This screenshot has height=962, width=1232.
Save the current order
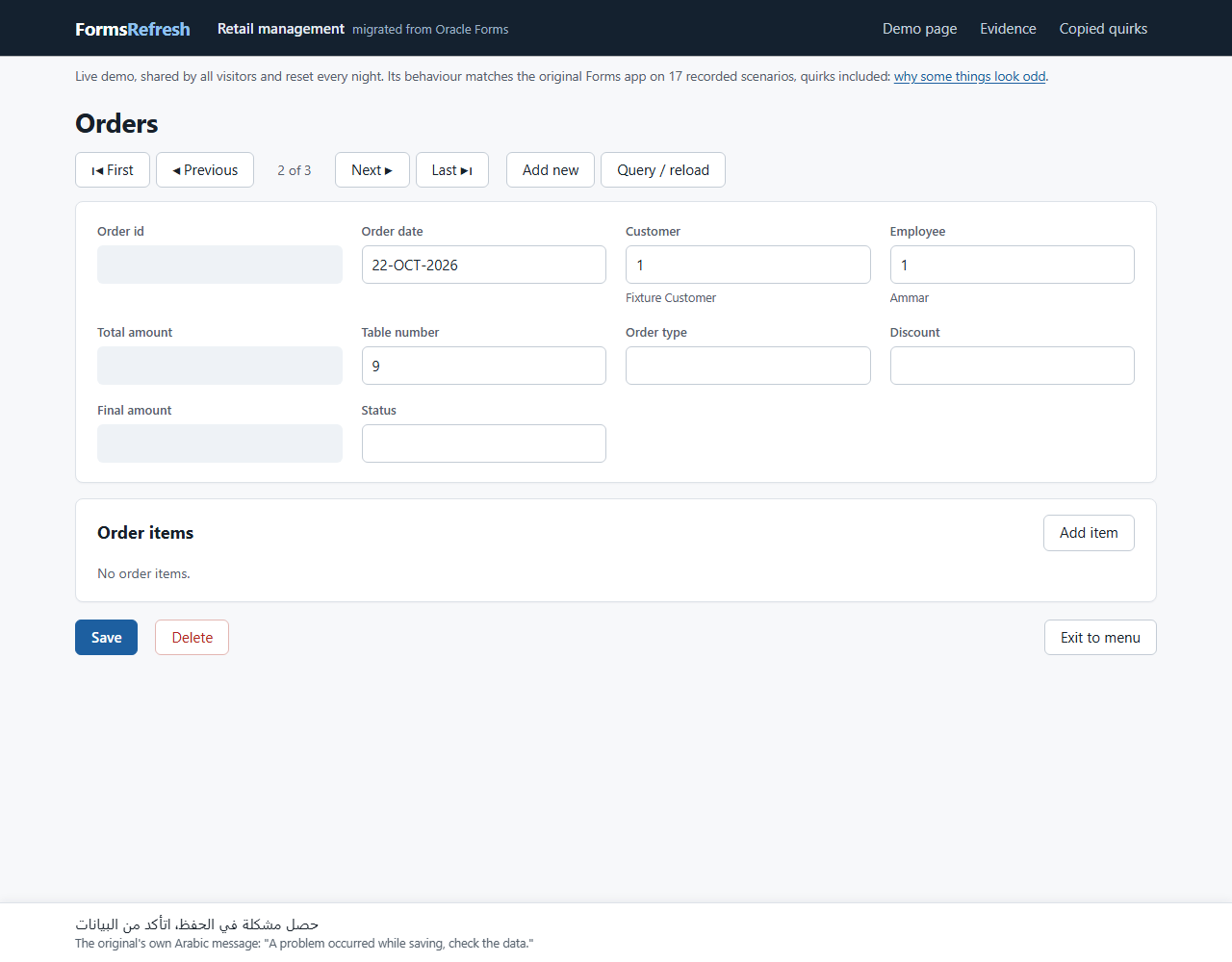[x=106, y=638]
